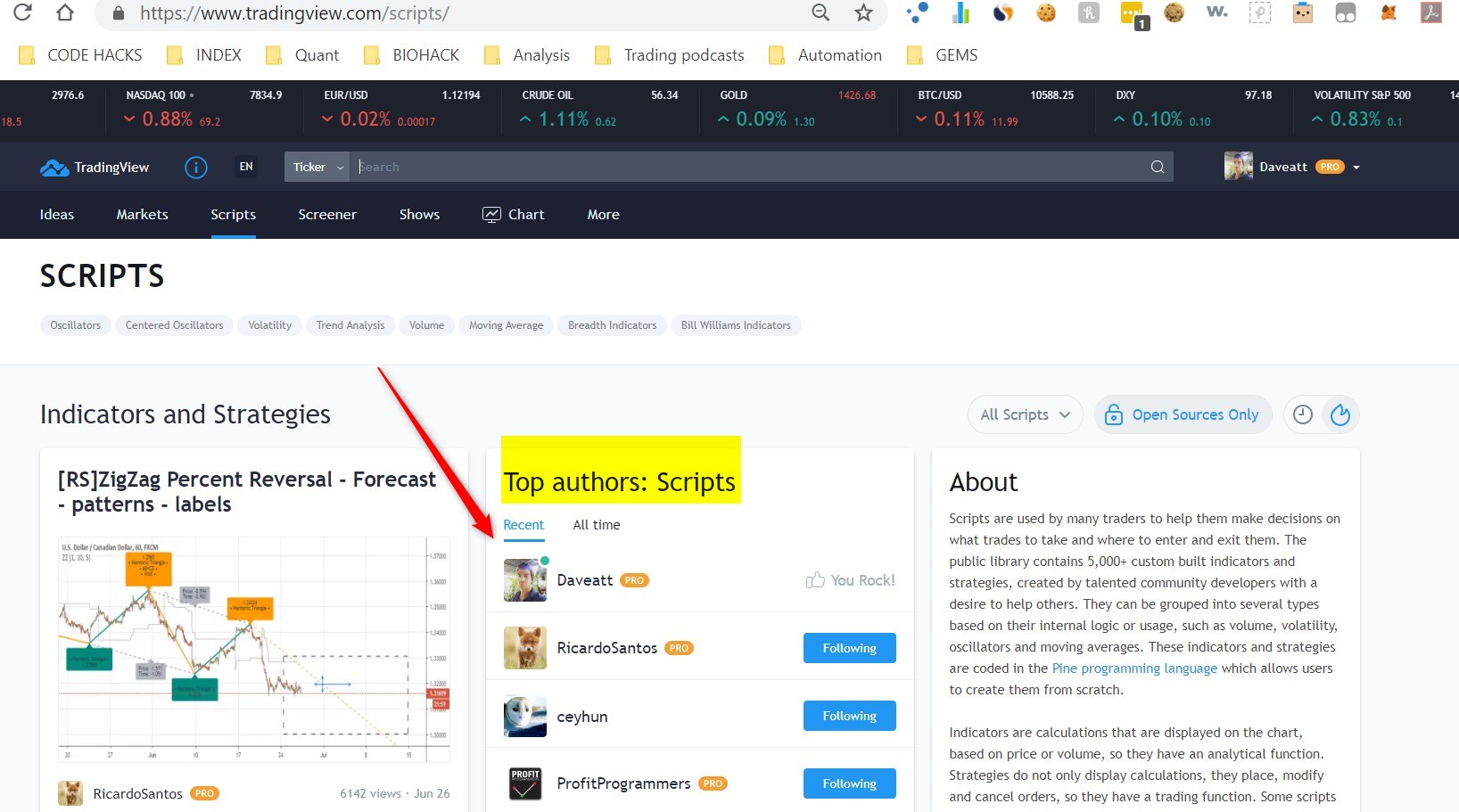Screen dimensions: 1459x812
Task: Open the Automation bookmark folder
Action: coord(826,55)
